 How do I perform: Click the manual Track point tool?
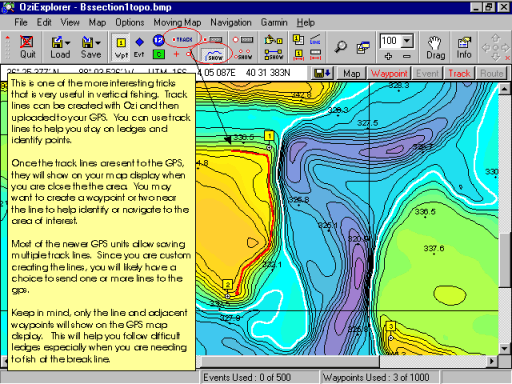(182, 40)
